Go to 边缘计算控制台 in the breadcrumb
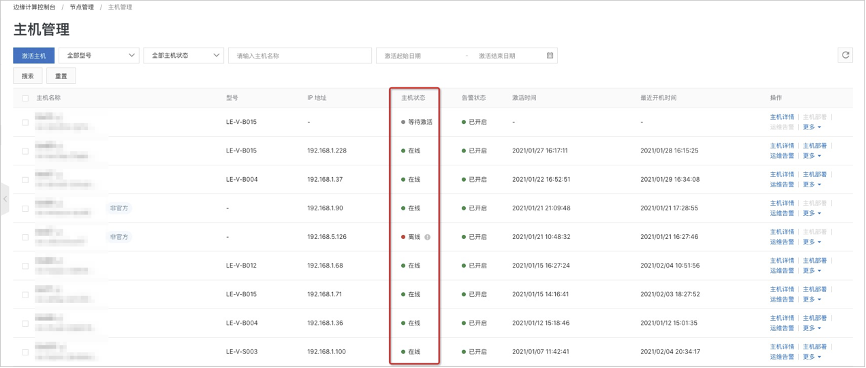This screenshot has height=368, width=866. tap(34, 7)
